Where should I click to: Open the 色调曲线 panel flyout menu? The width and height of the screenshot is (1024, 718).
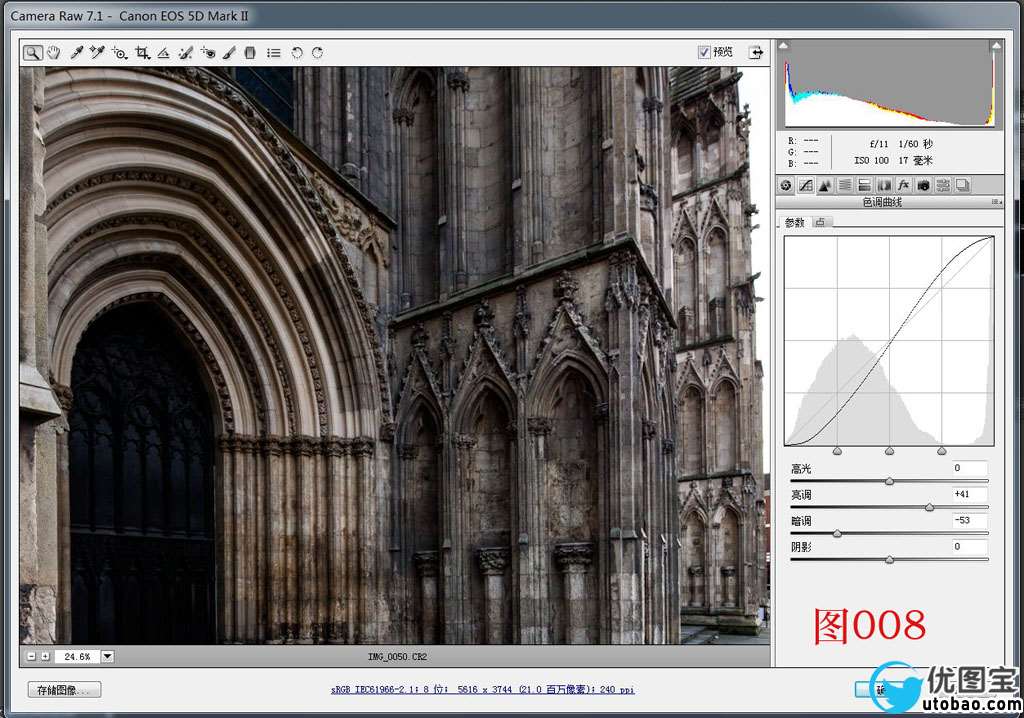[x=996, y=202]
